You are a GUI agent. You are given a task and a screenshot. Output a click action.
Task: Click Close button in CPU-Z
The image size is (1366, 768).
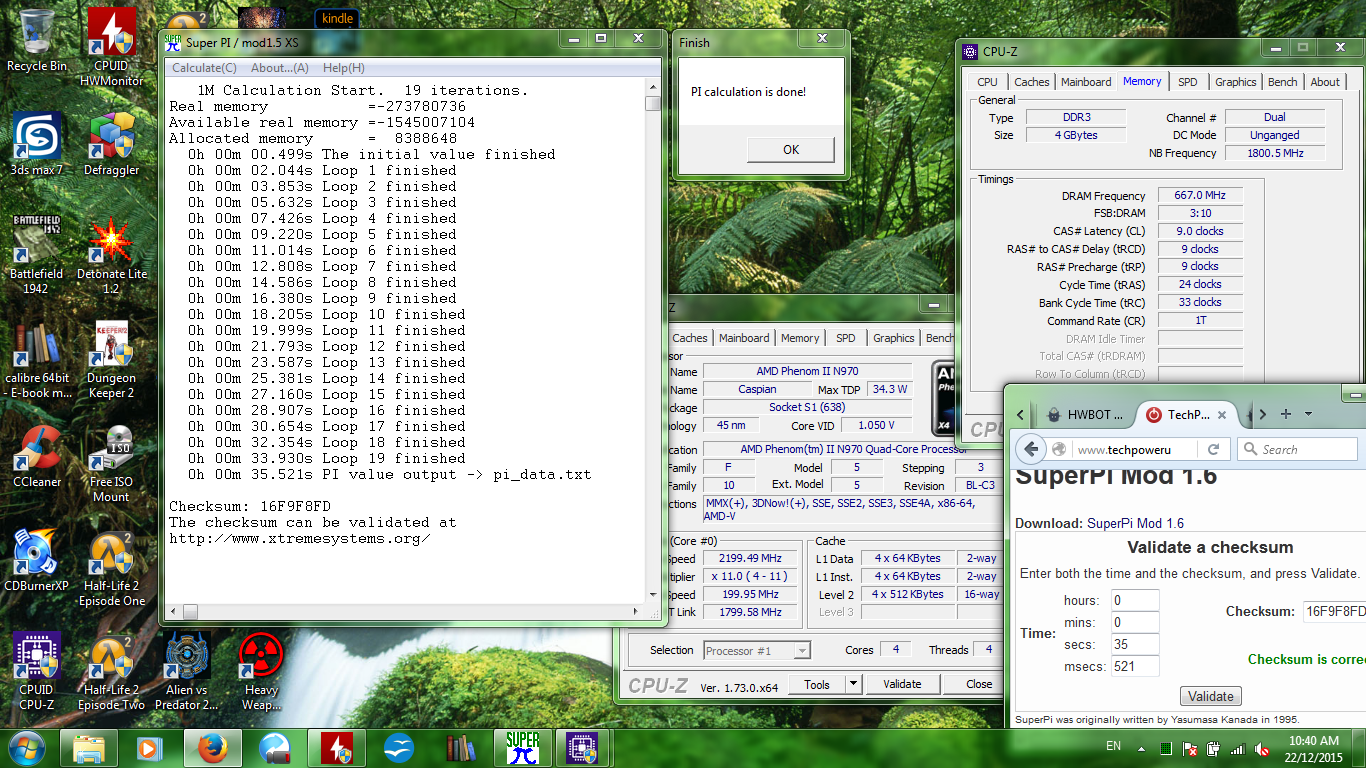point(979,684)
